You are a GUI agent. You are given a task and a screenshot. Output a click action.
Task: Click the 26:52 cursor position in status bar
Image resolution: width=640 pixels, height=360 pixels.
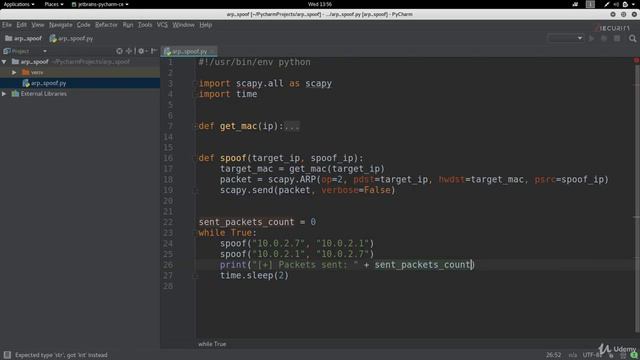[x=553, y=355]
